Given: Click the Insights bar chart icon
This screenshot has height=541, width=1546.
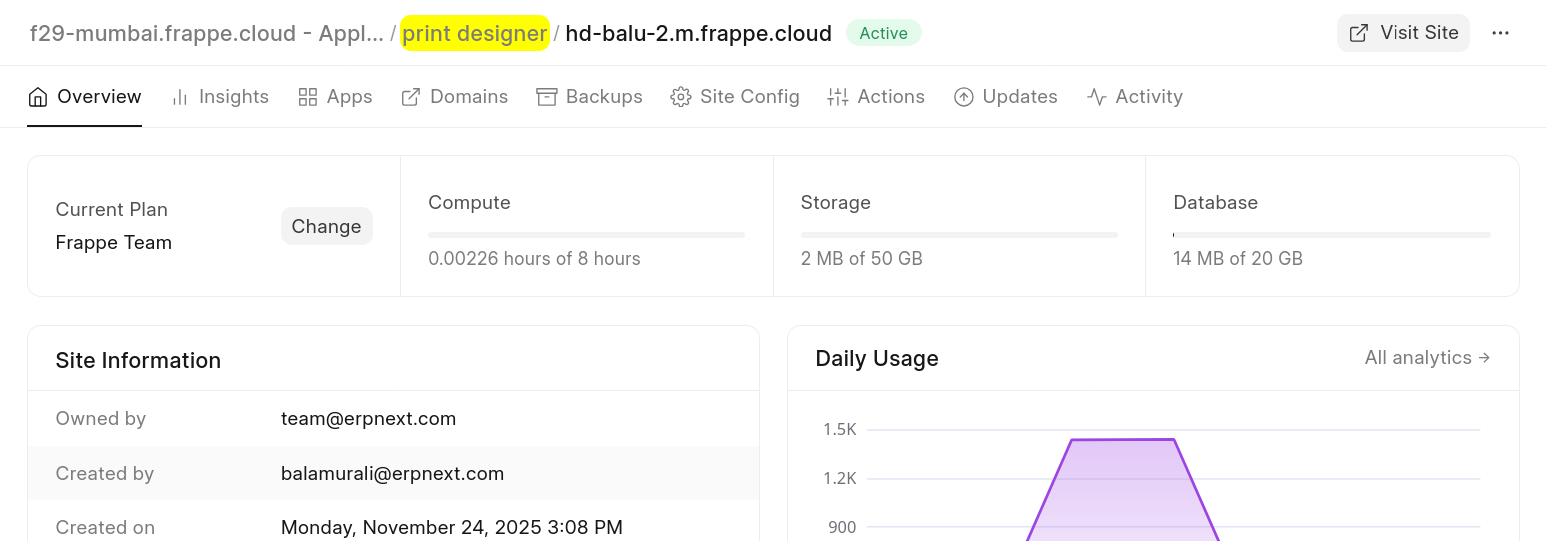Looking at the screenshot, I should point(180,97).
